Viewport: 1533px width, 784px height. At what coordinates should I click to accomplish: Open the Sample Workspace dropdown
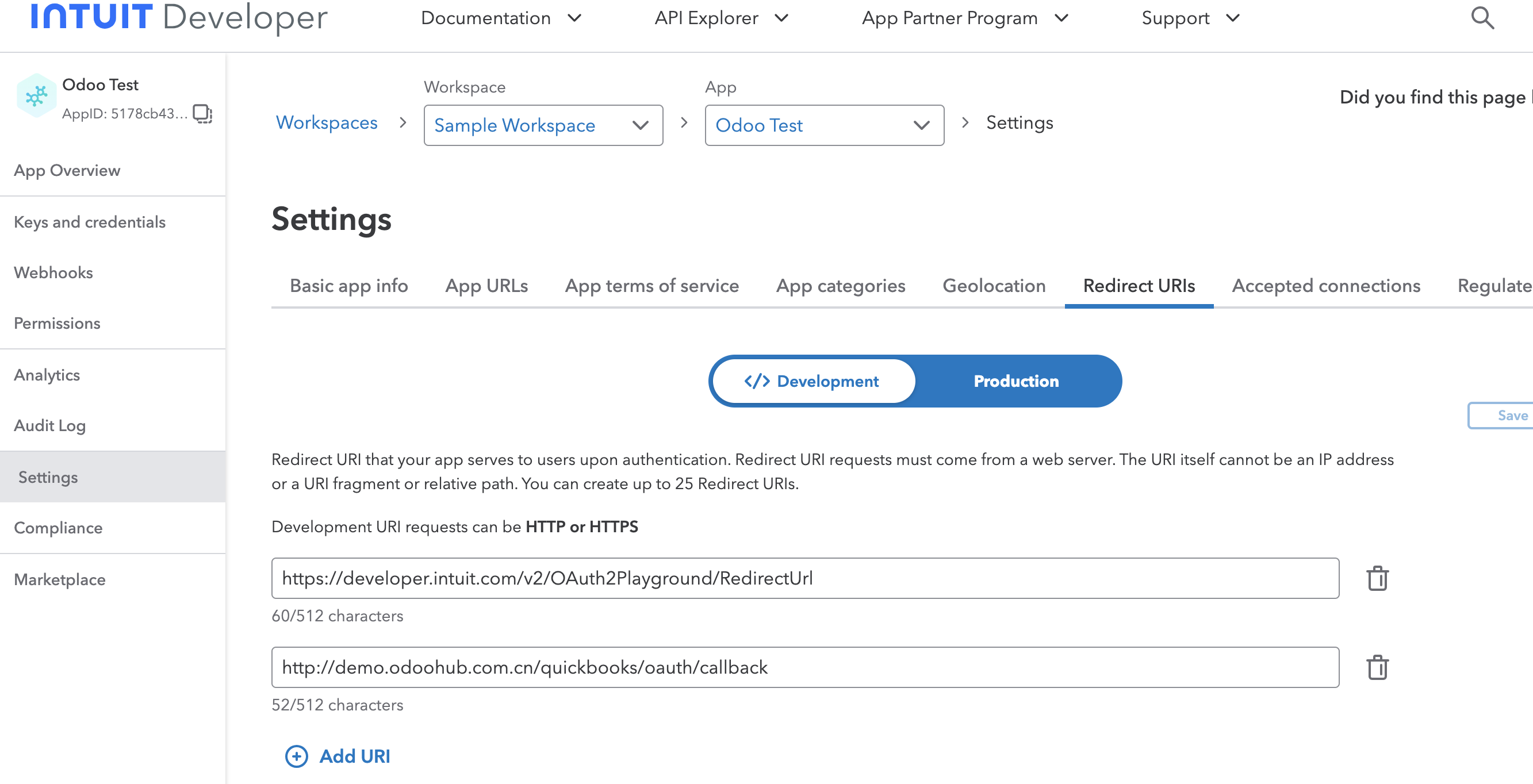pos(543,125)
